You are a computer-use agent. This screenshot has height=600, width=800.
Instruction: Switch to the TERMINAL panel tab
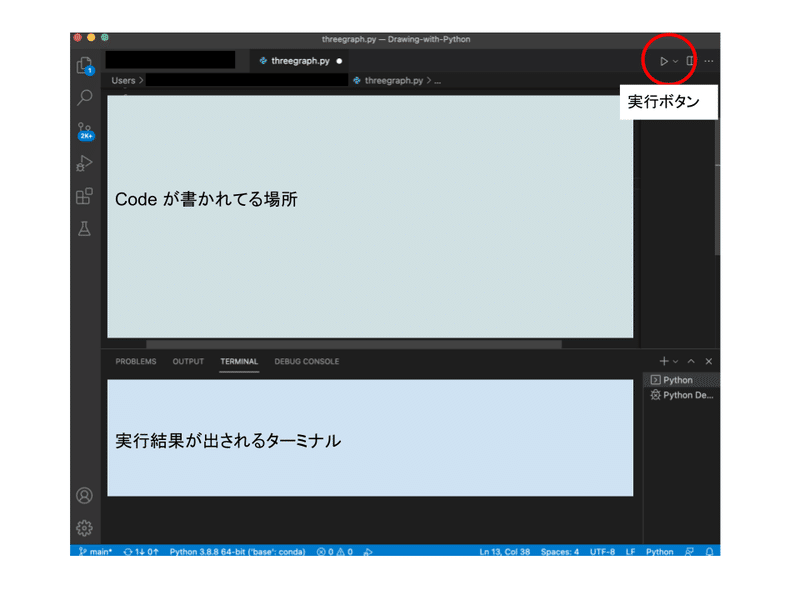239,361
